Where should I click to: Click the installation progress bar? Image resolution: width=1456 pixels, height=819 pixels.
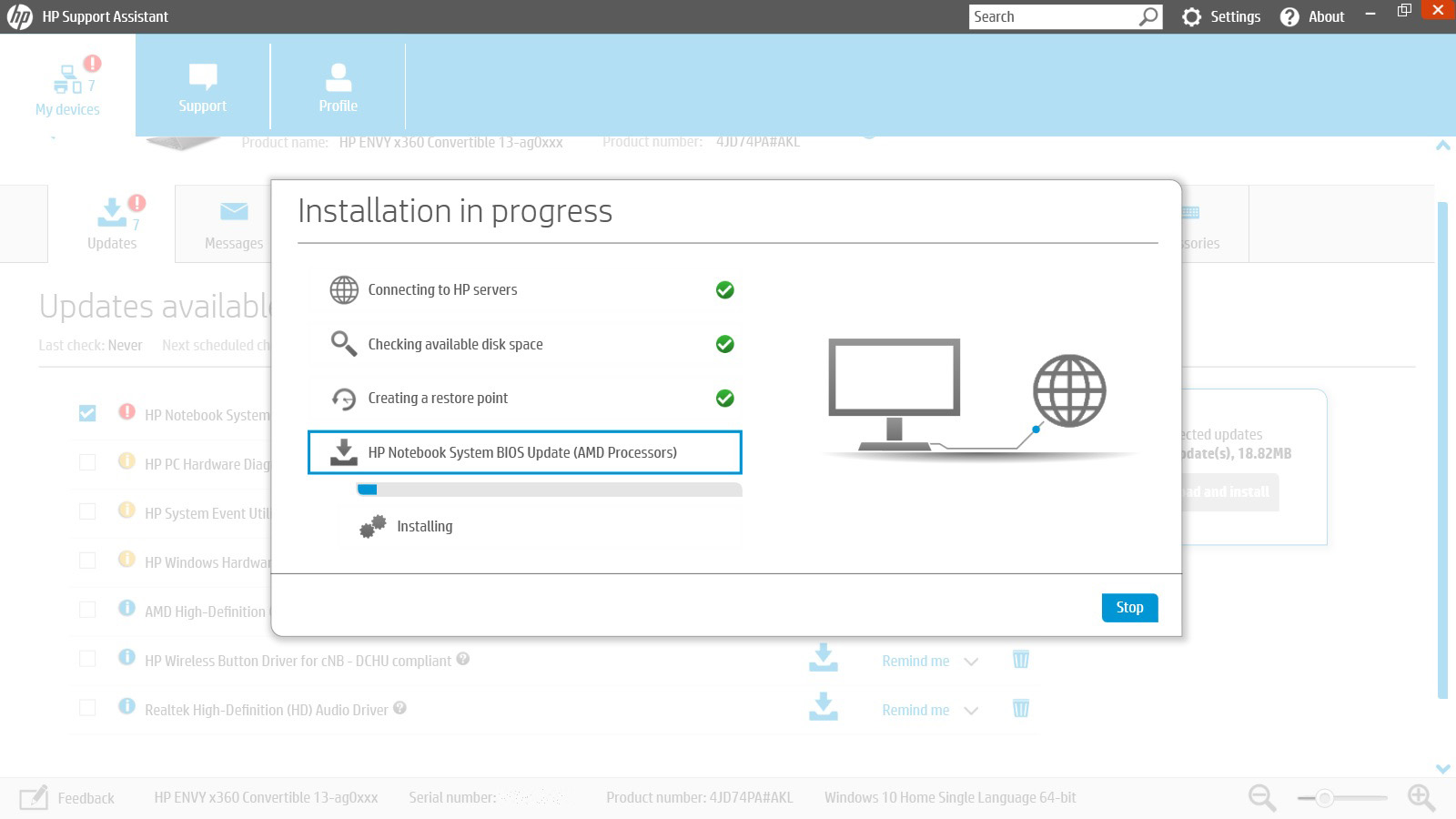550,490
